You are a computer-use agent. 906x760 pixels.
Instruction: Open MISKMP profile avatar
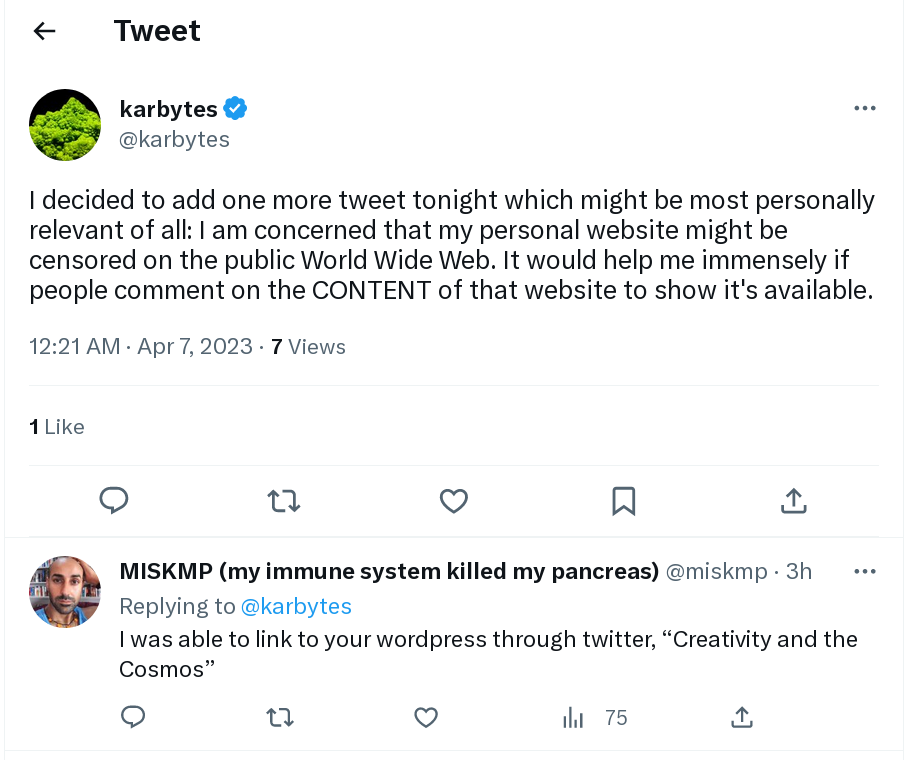coord(65,592)
